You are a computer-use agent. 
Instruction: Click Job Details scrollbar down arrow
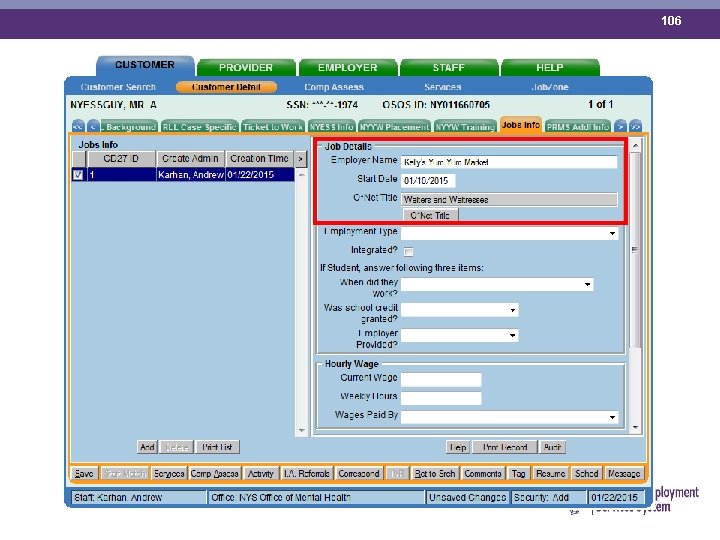[635, 428]
